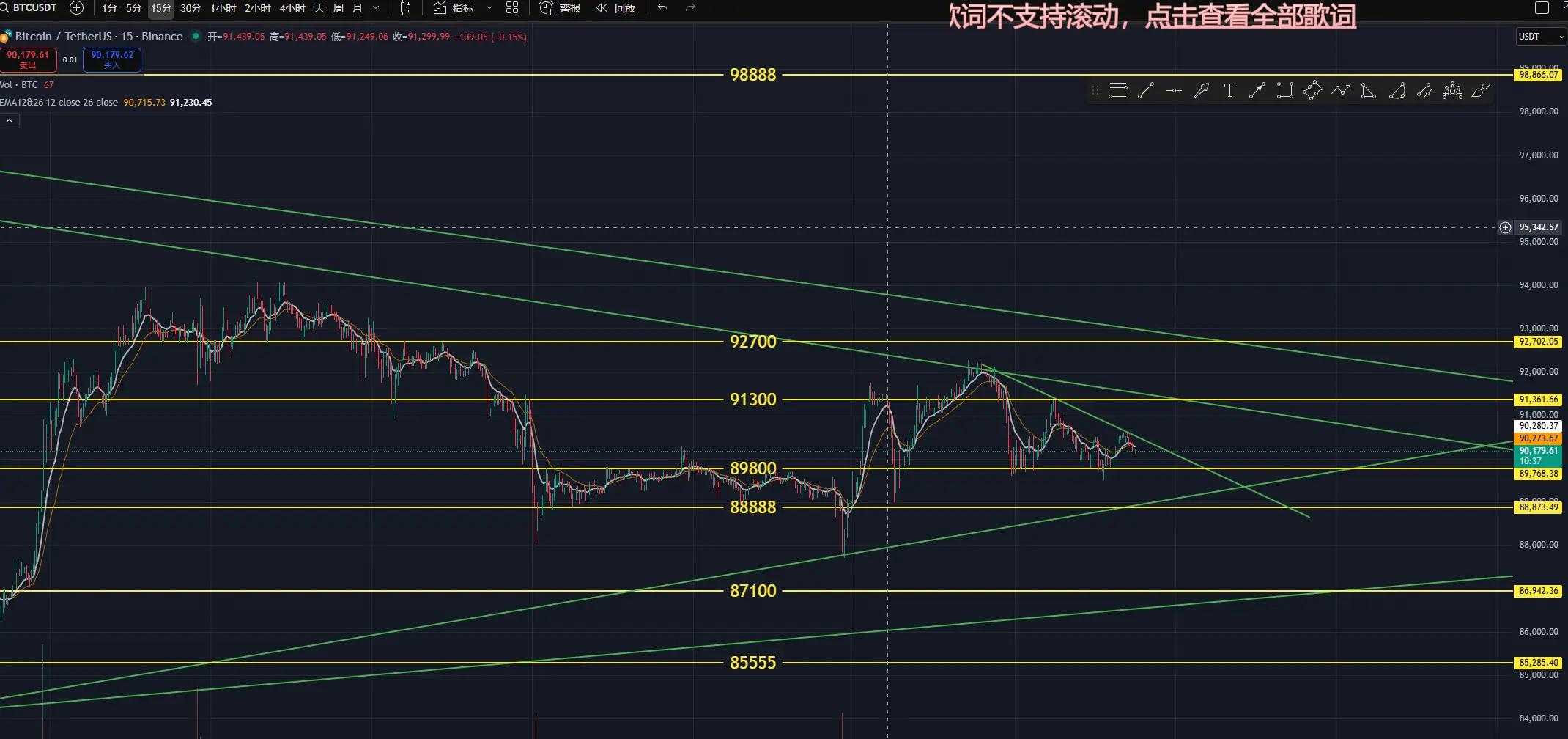Select the 15分 timeframe

coord(161,8)
